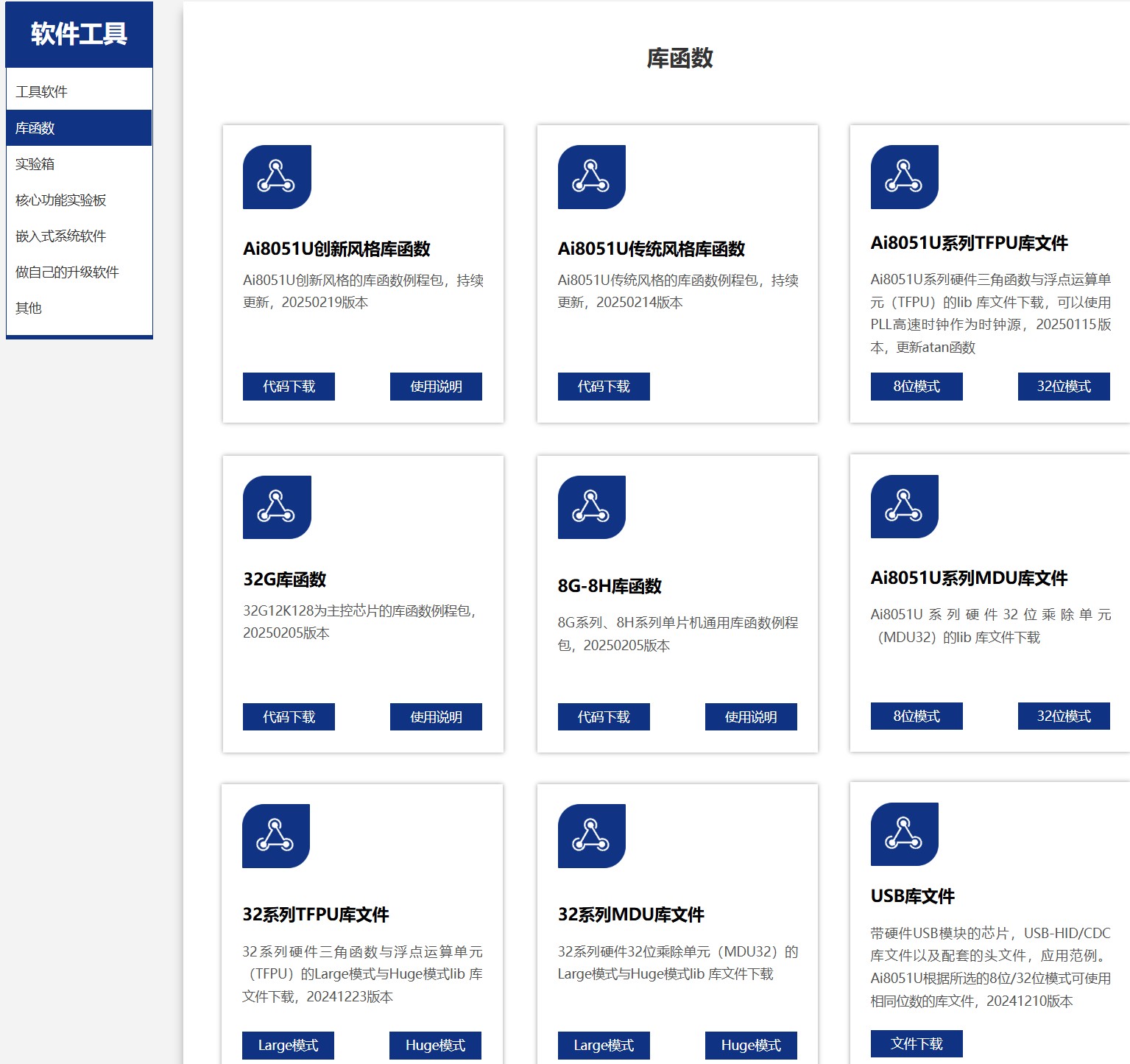The image size is (1130, 1064).
Task: Click the Ai8051U传统风格库函数 card icon
Action: [591, 177]
